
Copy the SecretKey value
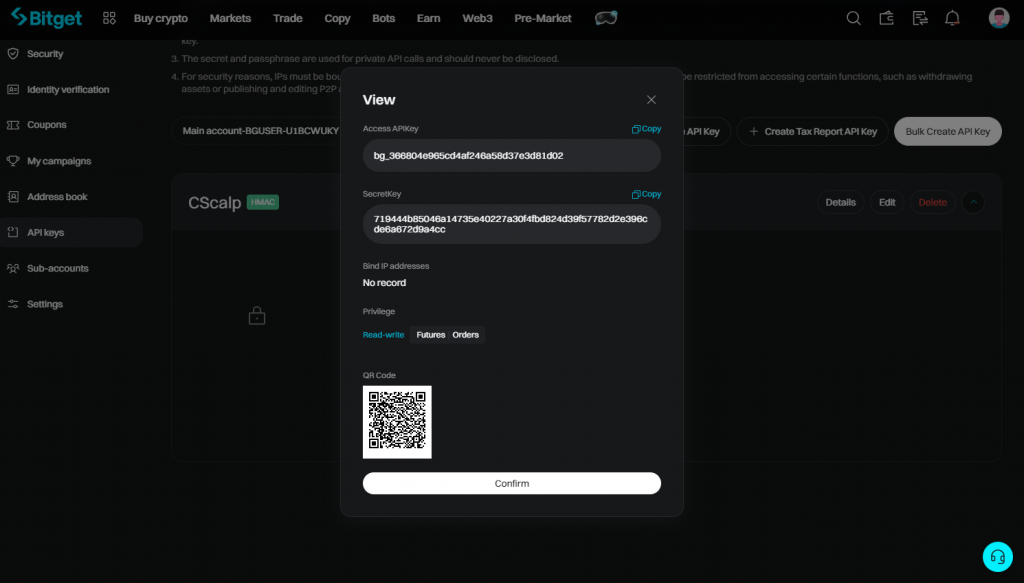(646, 194)
